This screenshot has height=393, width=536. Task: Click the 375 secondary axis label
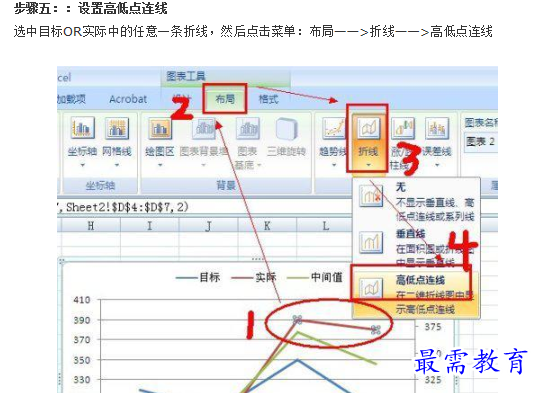click(x=433, y=327)
